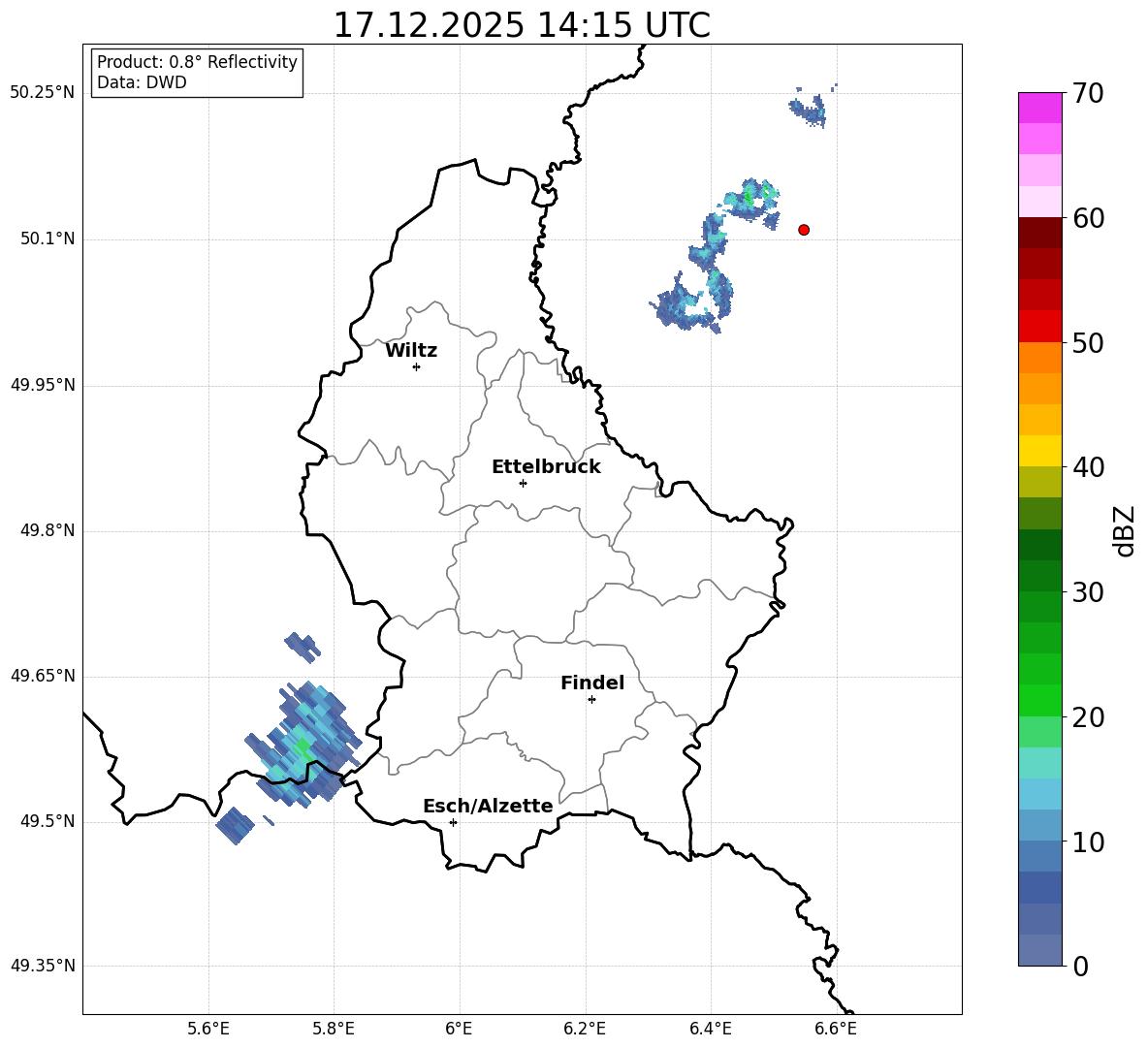Click the colorbar tick label 50
This screenshot has height=1048, width=1148.
click(x=1087, y=342)
